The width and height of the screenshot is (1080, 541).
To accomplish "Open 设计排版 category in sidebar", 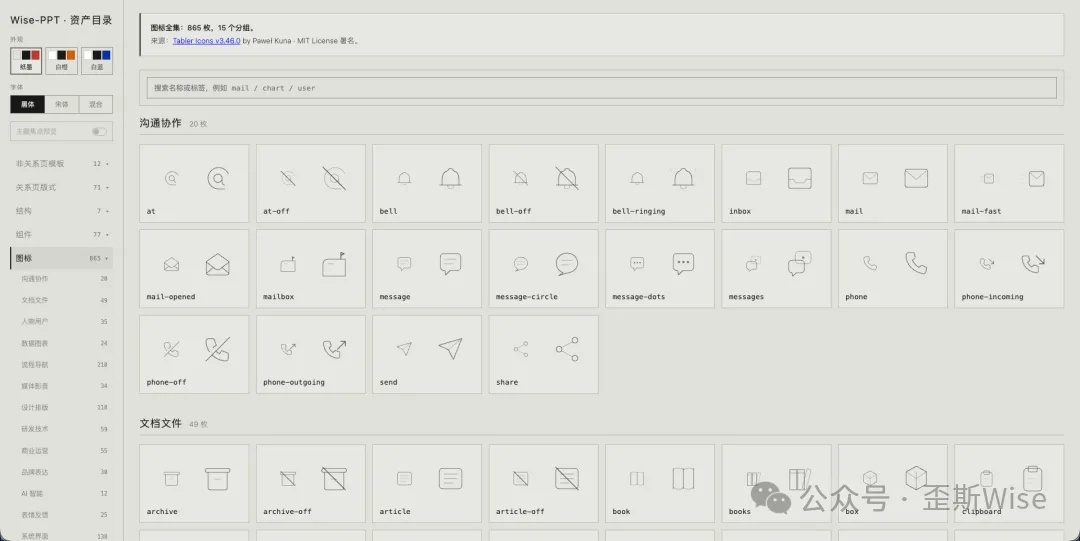I will pos(63,407).
